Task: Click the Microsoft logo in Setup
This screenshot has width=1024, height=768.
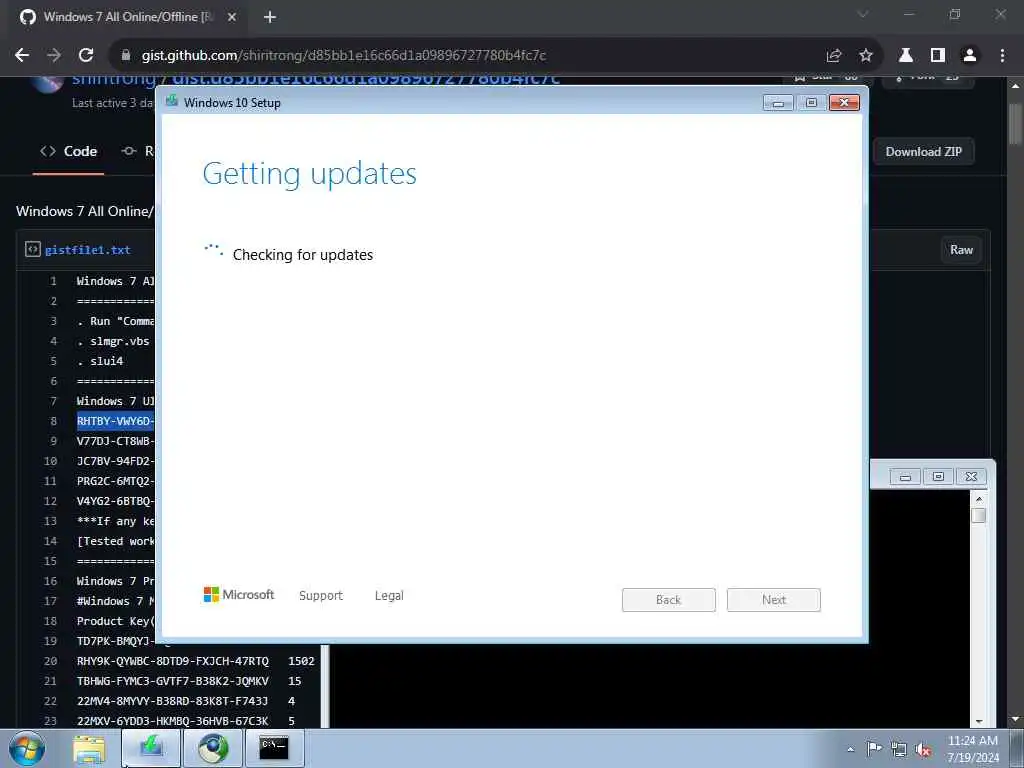Action: point(239,595)
